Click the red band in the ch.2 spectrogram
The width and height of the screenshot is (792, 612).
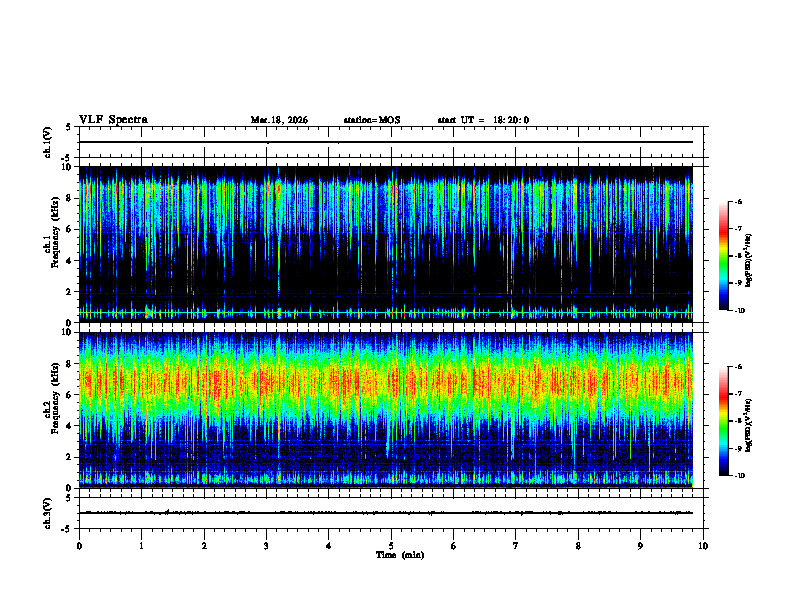click(386, 381)
